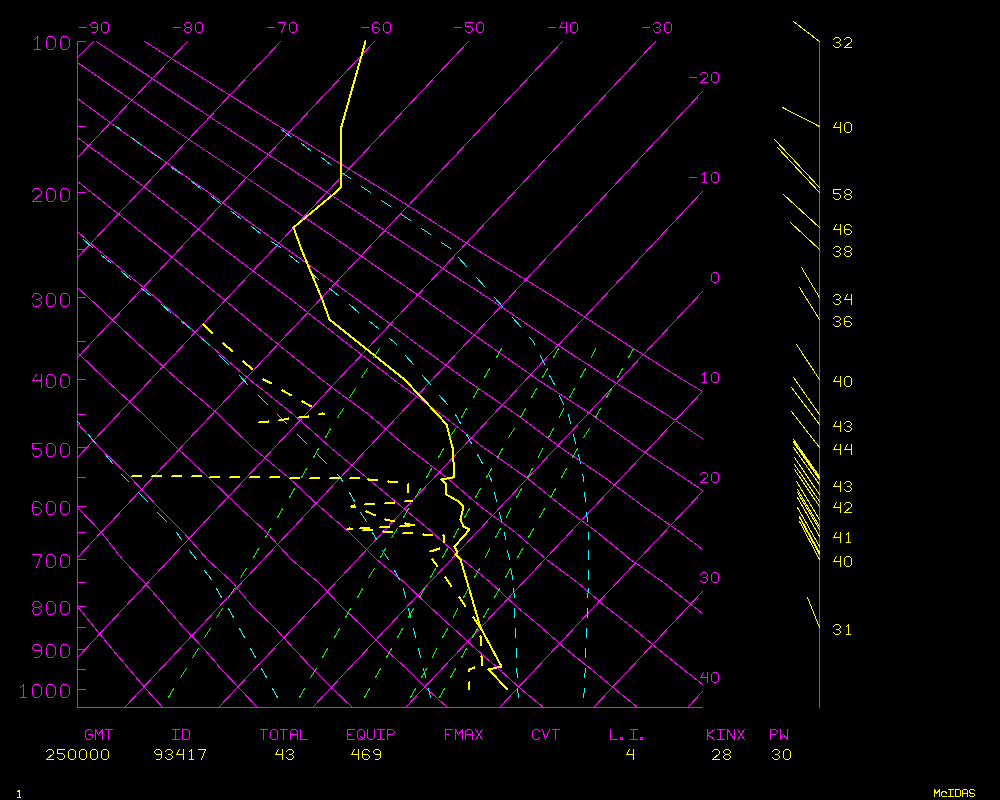Click the station ID value 93417
The width and height of the screenshot is (1000, 800).
(x=180, y=755)
